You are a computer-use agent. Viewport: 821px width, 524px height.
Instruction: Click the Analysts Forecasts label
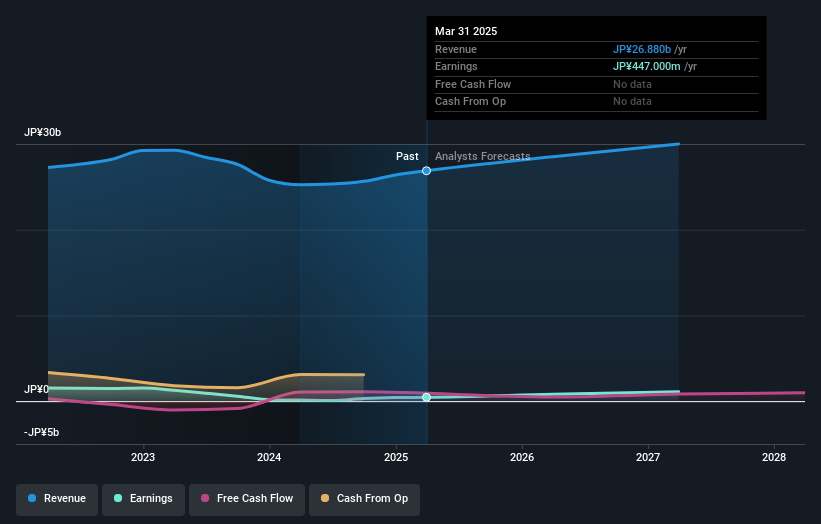(482, 156)
